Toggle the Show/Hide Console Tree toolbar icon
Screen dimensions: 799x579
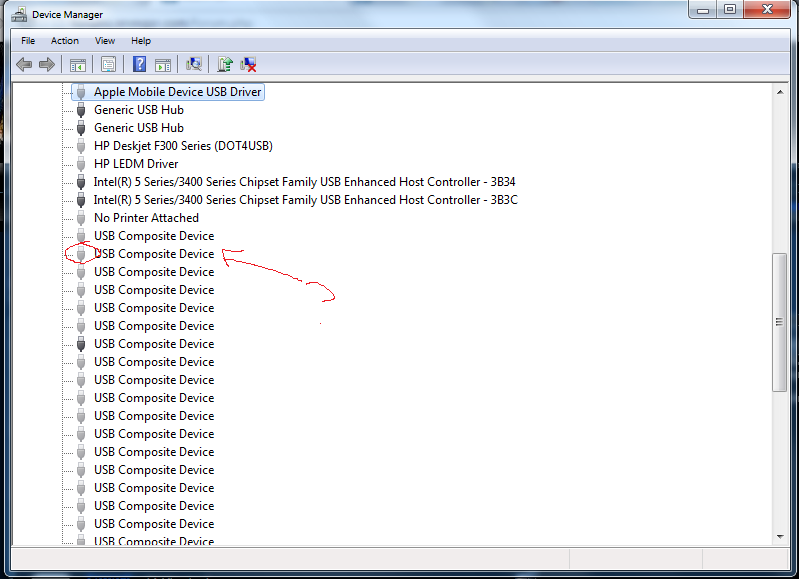(x=77, y=65)
